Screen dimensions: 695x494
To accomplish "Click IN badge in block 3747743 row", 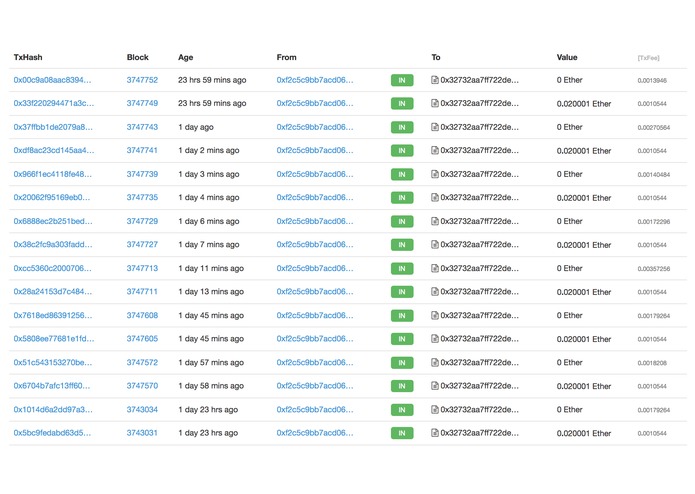I will click(402, 127).
